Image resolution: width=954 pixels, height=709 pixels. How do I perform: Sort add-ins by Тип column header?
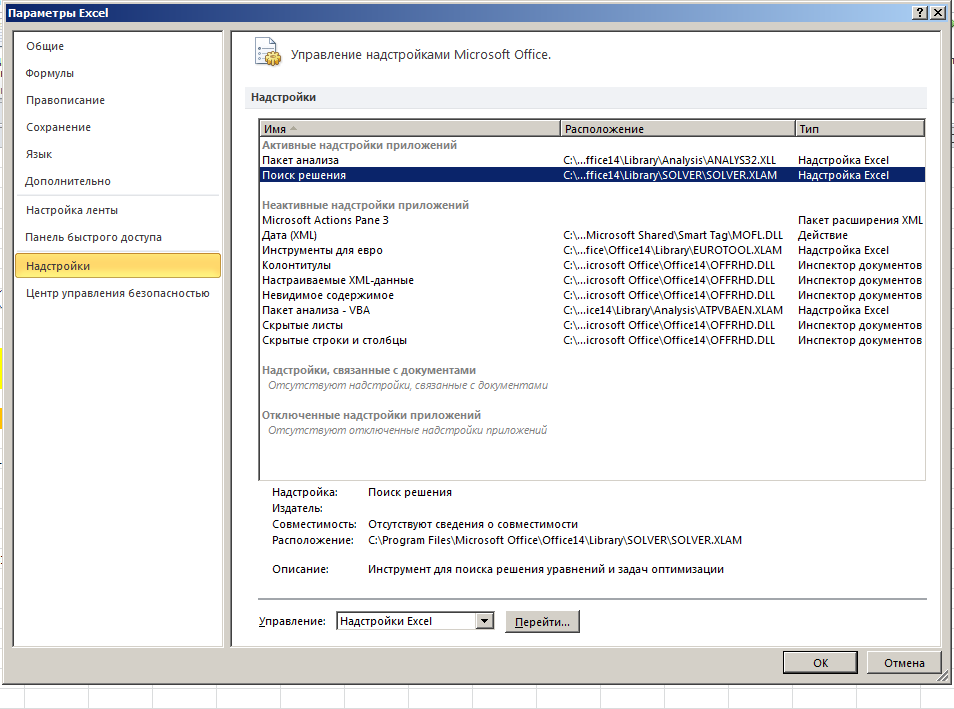[860, 128]
